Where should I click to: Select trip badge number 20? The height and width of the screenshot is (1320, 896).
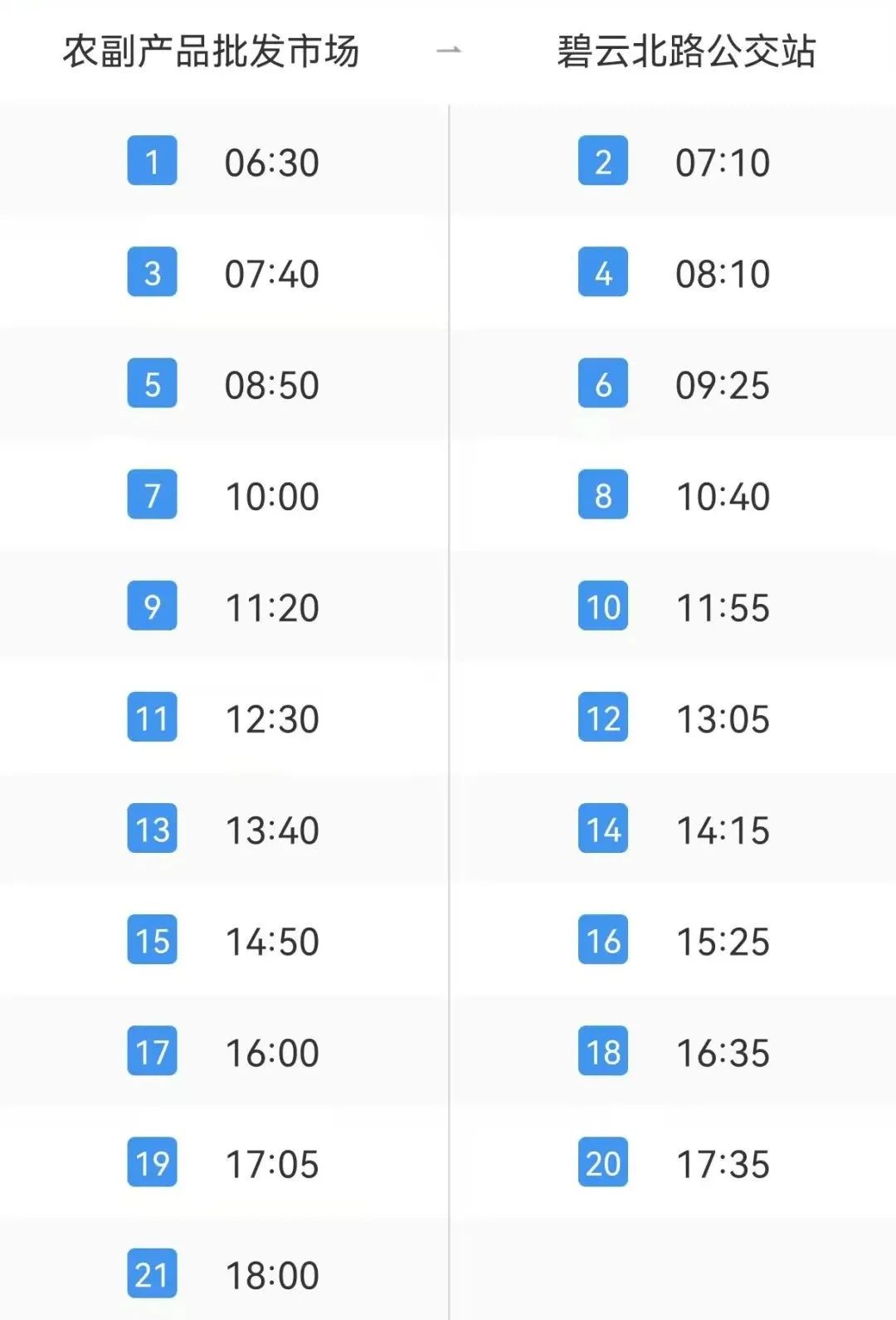tap(603, 1162)
